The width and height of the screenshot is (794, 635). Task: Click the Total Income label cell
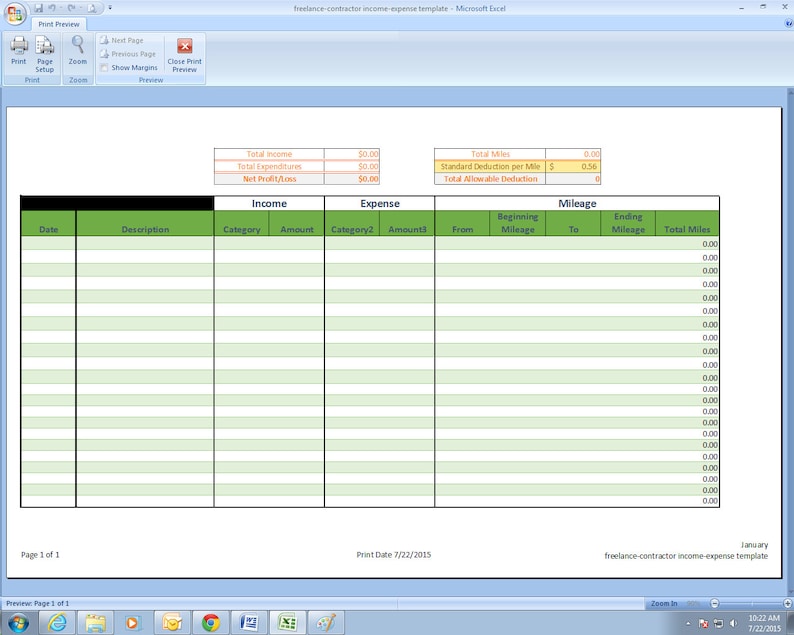[x=269, y=154]
